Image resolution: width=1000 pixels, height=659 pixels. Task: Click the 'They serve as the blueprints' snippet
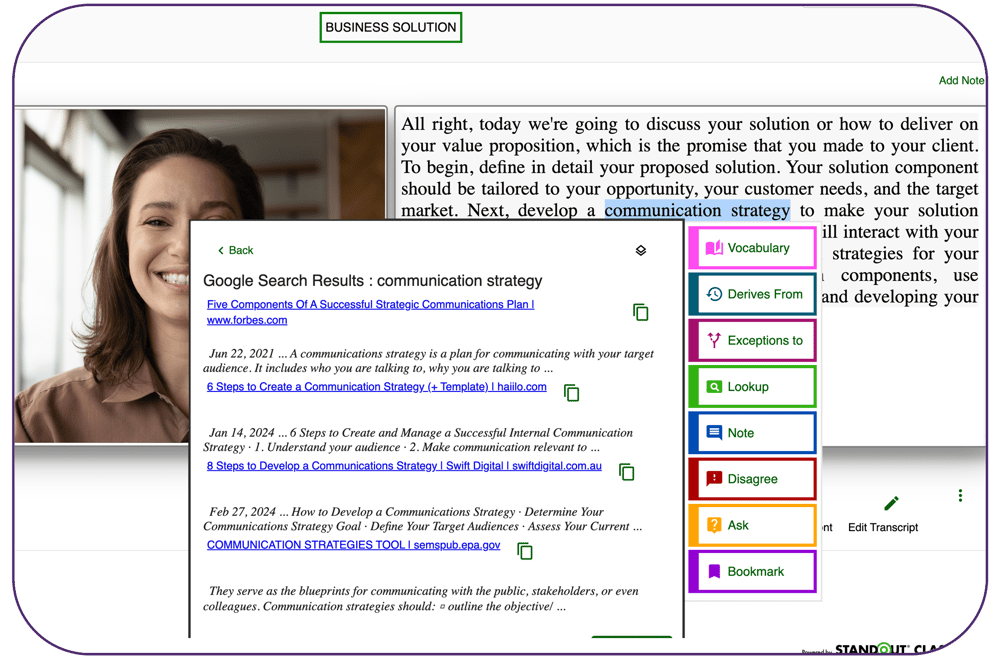(421, 598)
